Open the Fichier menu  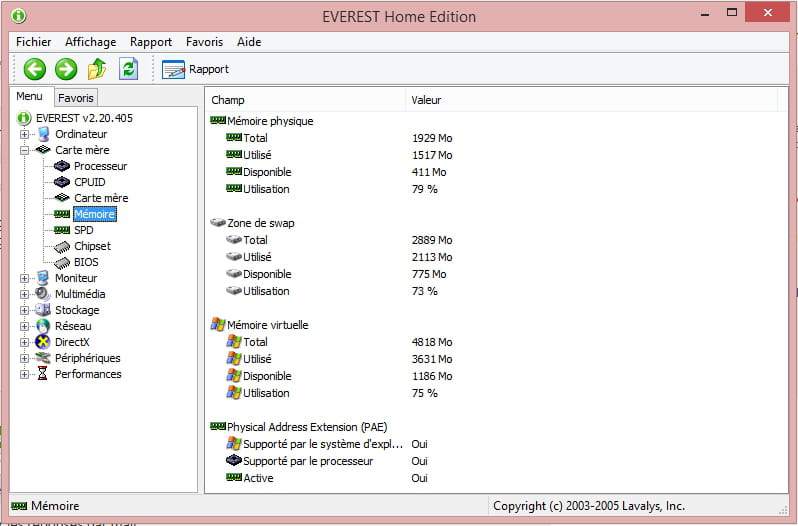click(34, 42)
